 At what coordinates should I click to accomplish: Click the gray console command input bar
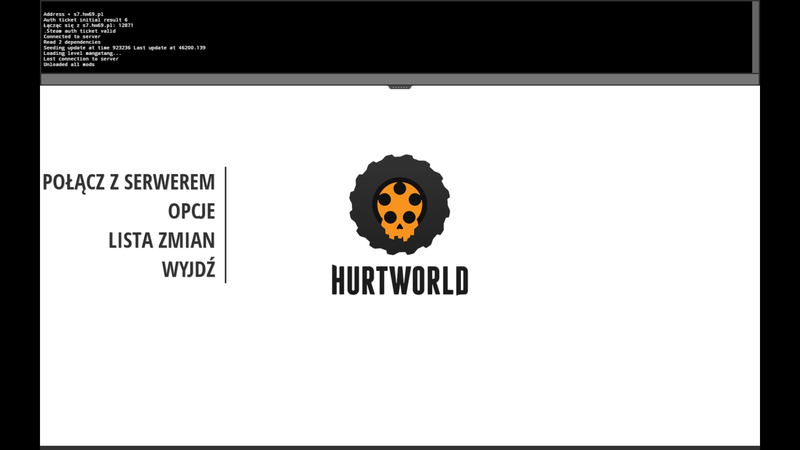399,79
